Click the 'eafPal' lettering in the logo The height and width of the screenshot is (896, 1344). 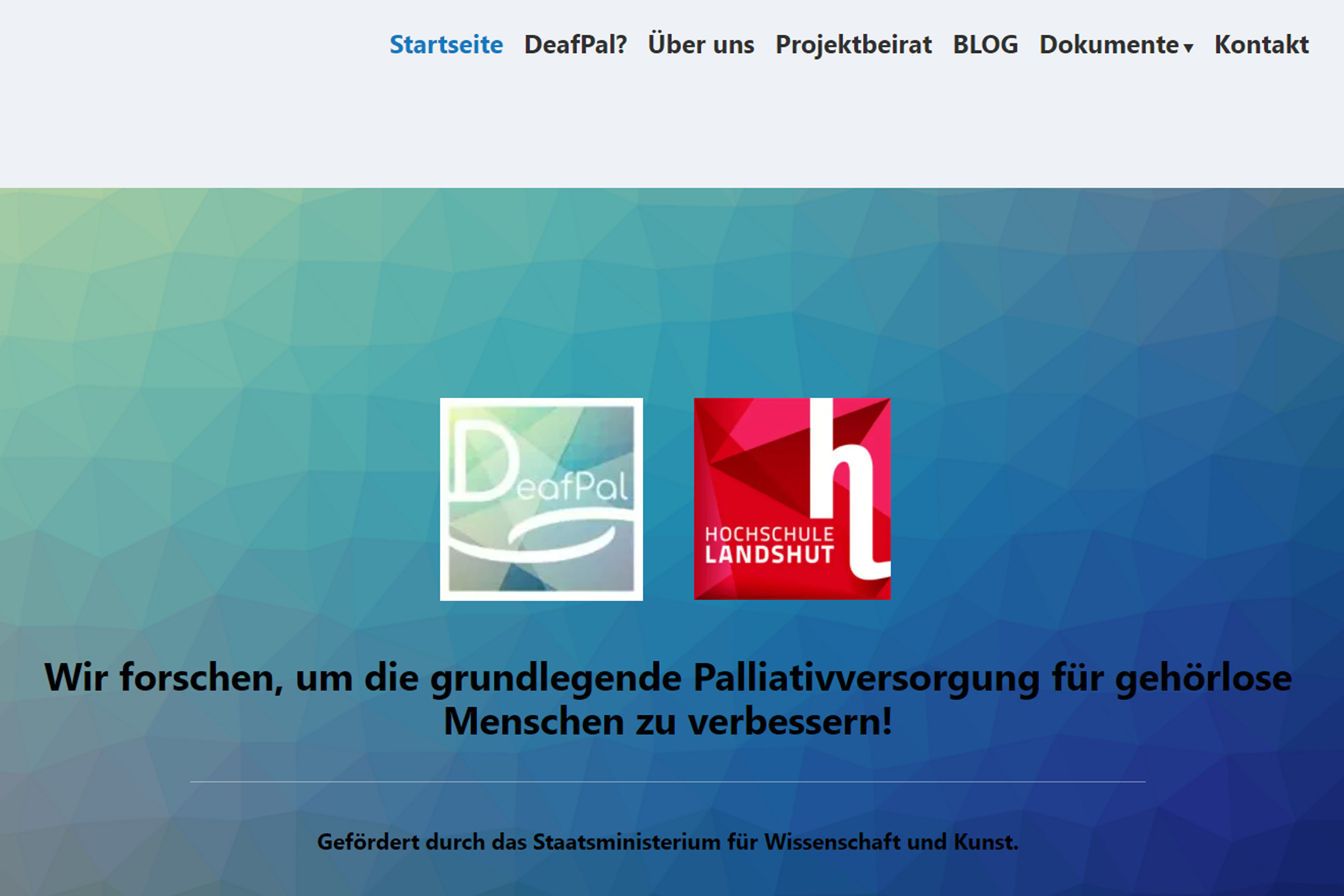(x=572, y=487)
